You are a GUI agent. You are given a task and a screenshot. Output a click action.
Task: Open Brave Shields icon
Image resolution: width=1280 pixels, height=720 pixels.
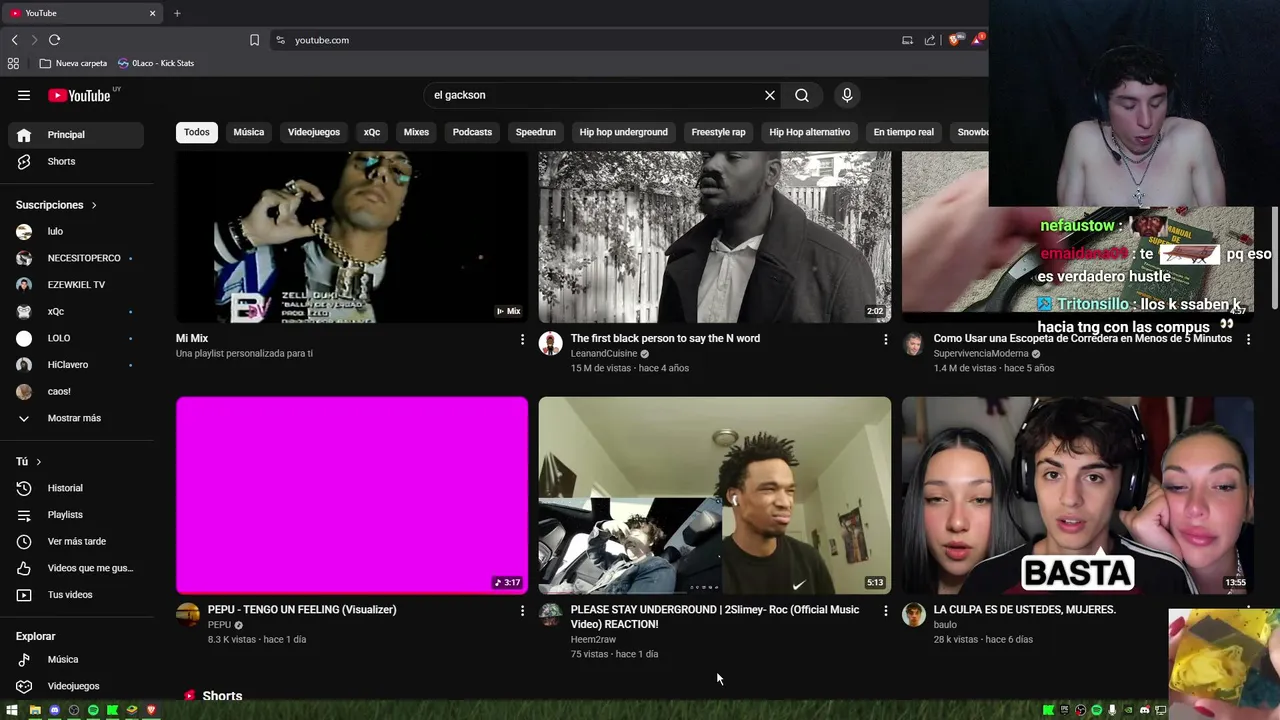click(954, 40)
